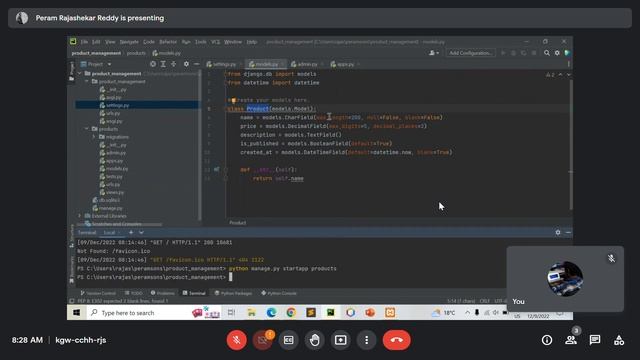The height and width of the screenshot is (360, 640).
Task: Open Microsoft Edge from the taskbar
Action: click(x=271, y=313)
